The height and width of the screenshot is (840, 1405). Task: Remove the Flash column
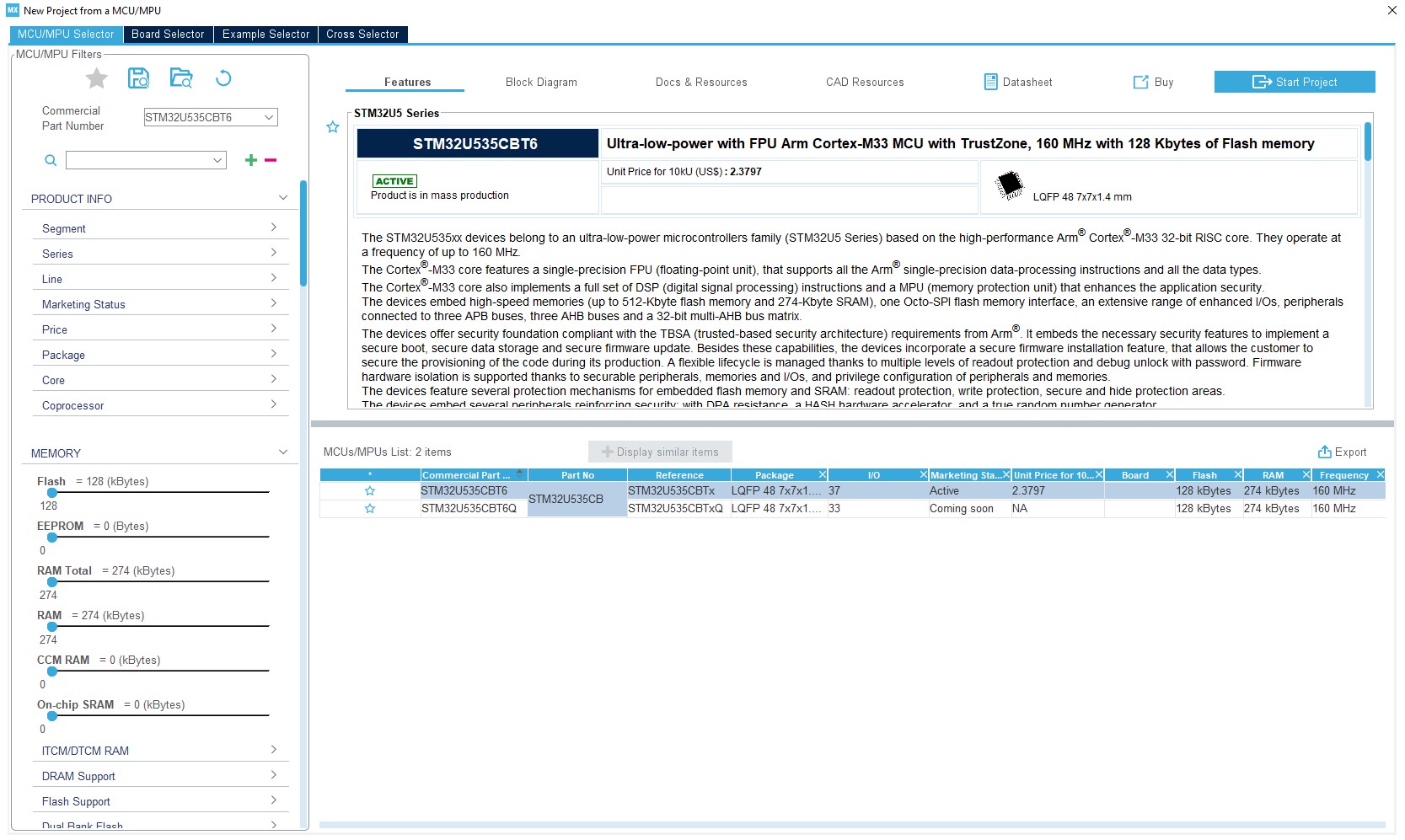(x=1238, y=475)
